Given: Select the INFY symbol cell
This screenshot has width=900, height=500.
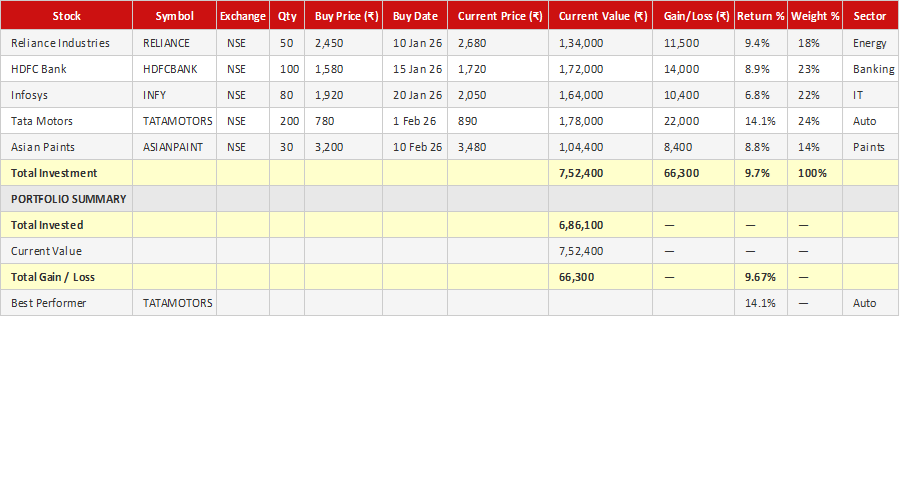Looking at the screenshot, I should pos(174,95).
